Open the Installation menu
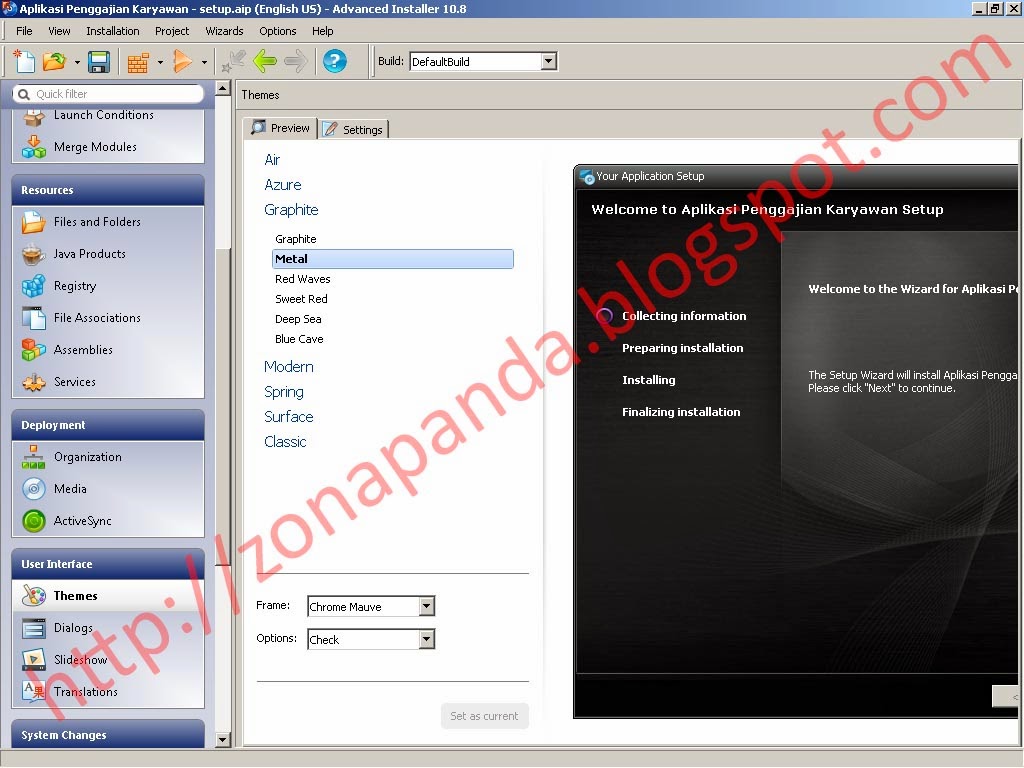The image size is (1024, 768). coord(113,31)
